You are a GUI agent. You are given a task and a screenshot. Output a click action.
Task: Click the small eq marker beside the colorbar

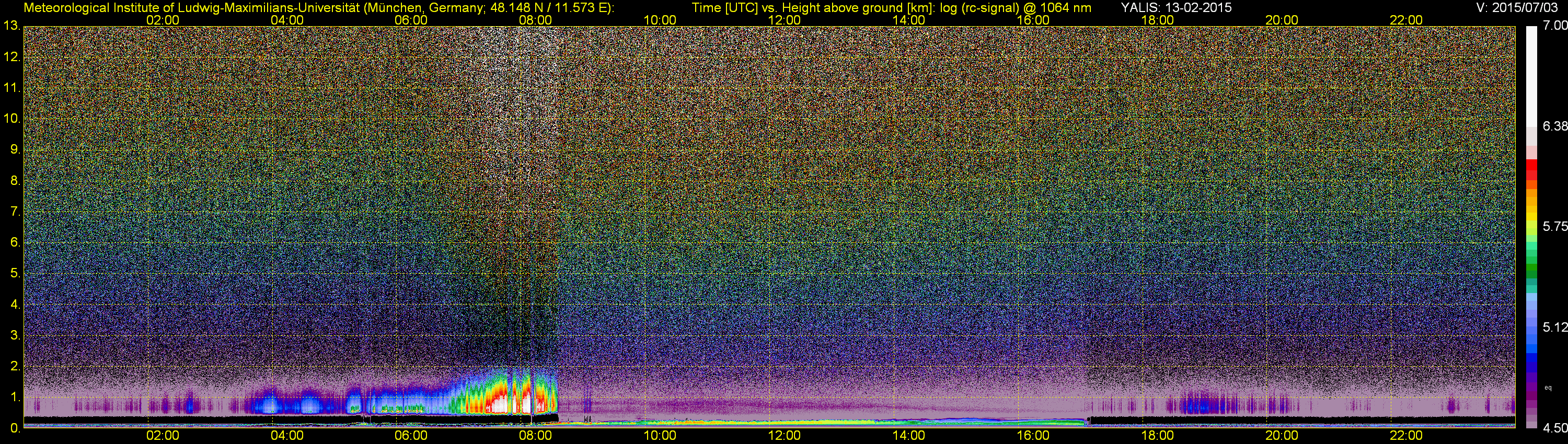pyautogui.click(x=1548, y=388)
